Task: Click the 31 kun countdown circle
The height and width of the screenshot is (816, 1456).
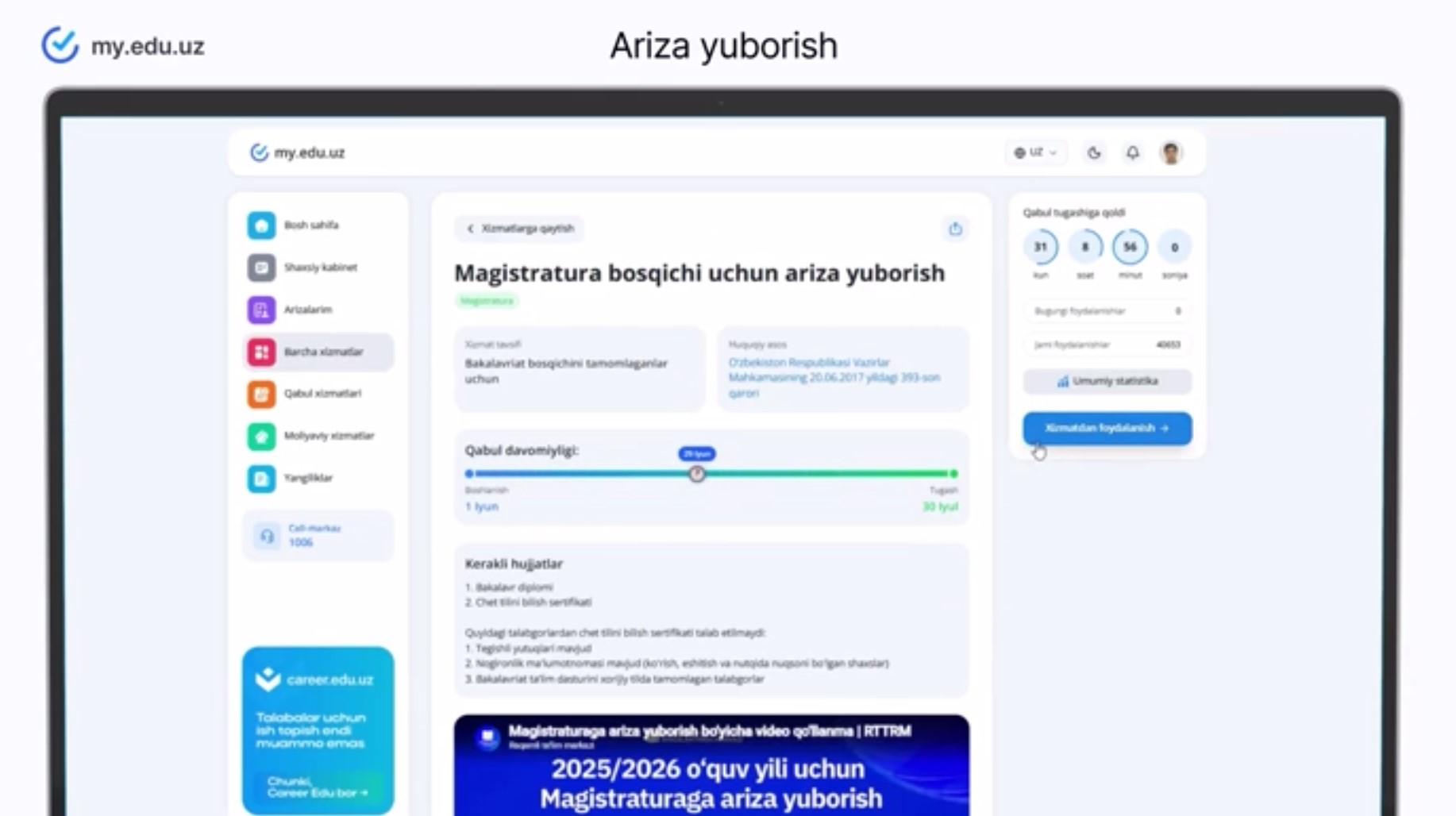Action: 1040,248
